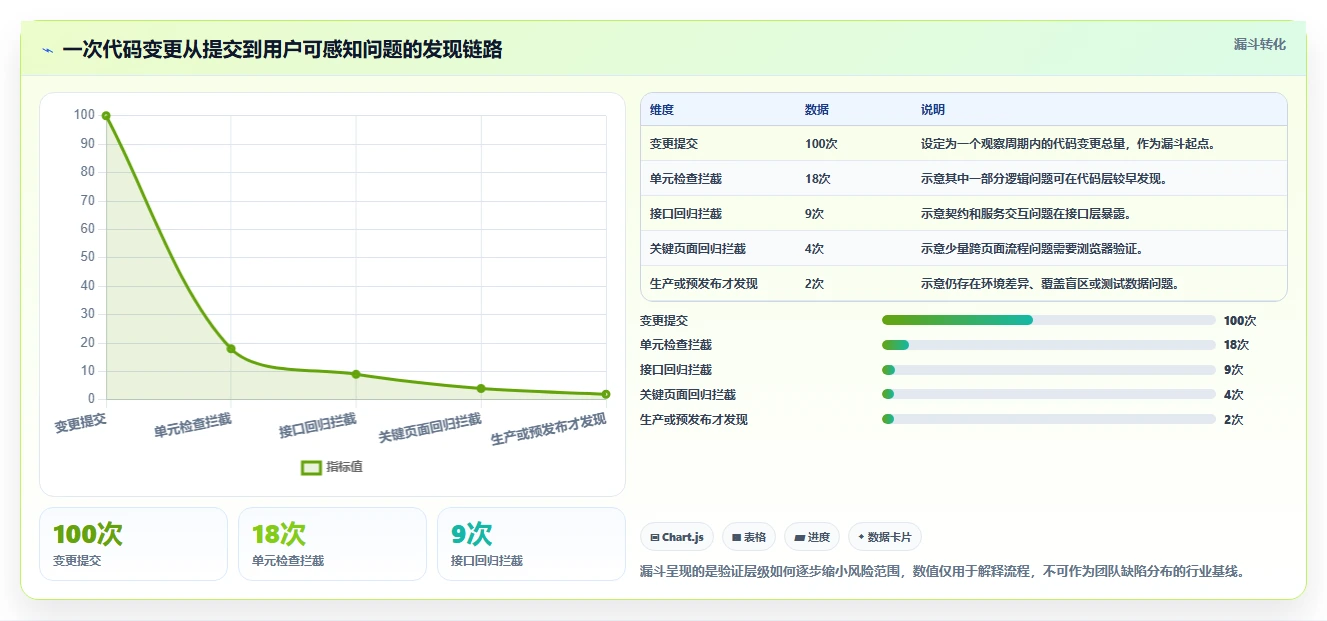The height and width of the screenshot is (621, 1327).
Task: Select the 生产或预发布才发现 table row cell
Action: click(704, 284)
